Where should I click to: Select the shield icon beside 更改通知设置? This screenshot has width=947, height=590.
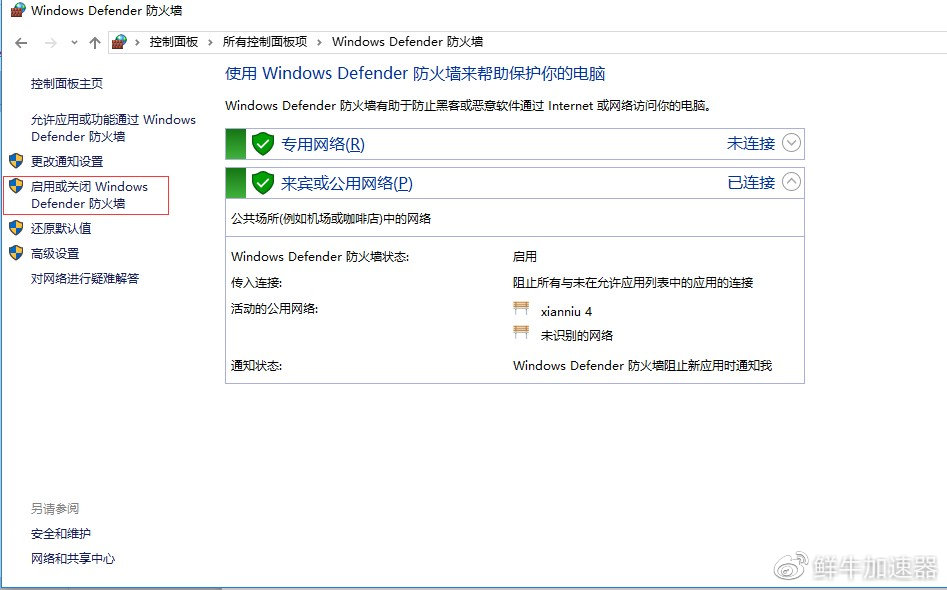pyautogui.click(x=14, y=161)
